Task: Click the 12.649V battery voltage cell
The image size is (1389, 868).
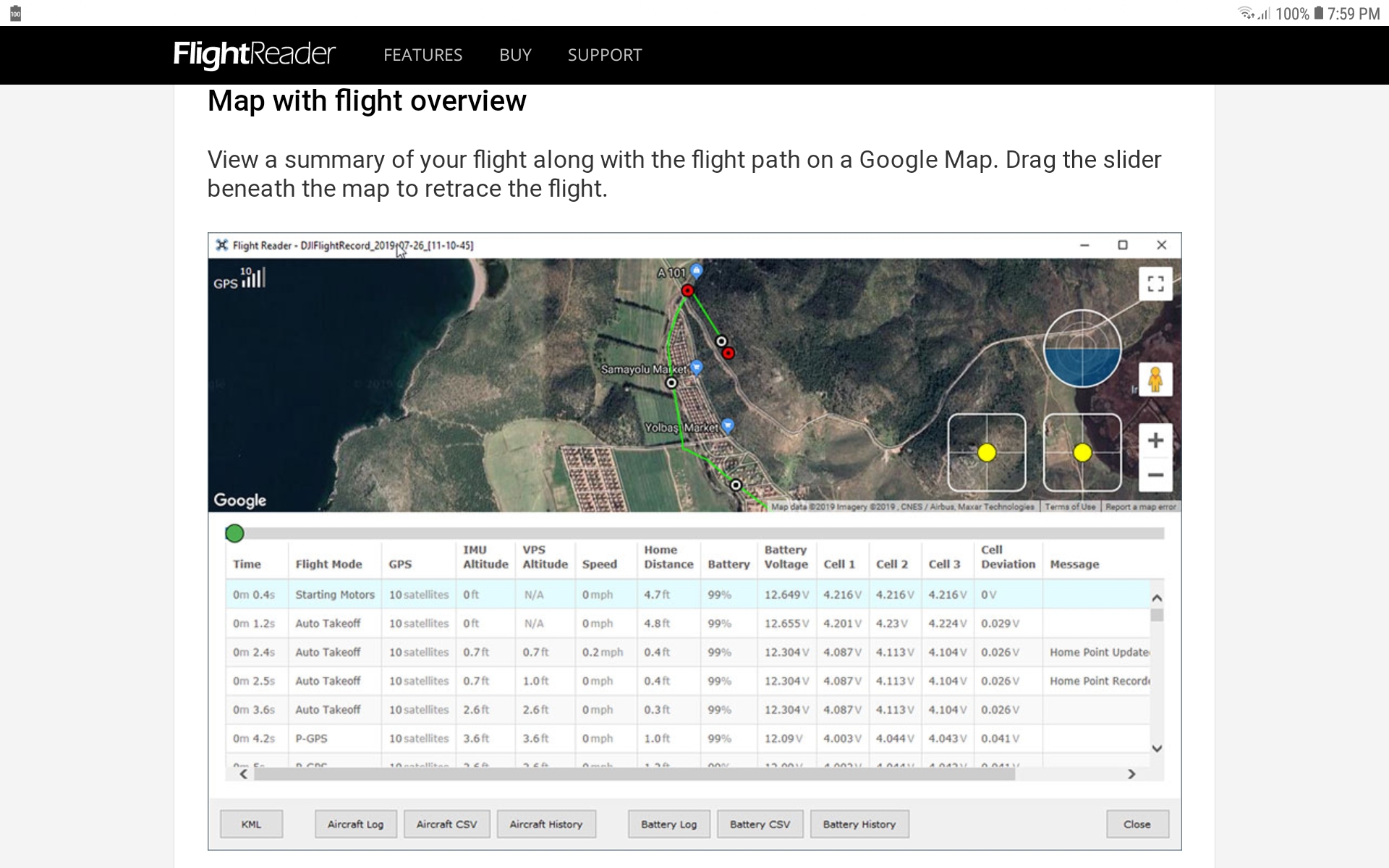Action: (786, 595)
